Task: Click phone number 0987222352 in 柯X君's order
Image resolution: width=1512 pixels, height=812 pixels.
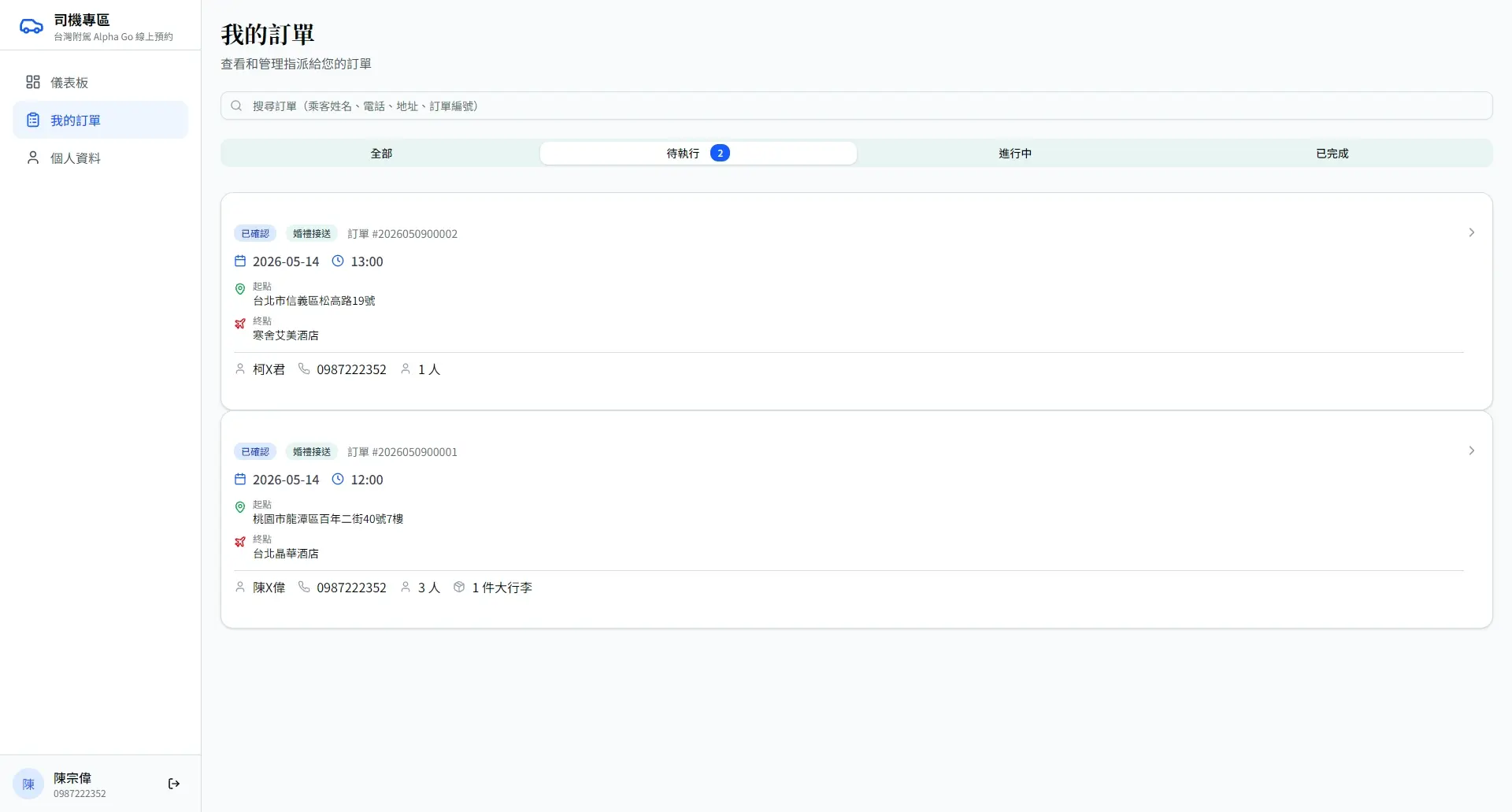Action: 351,369
